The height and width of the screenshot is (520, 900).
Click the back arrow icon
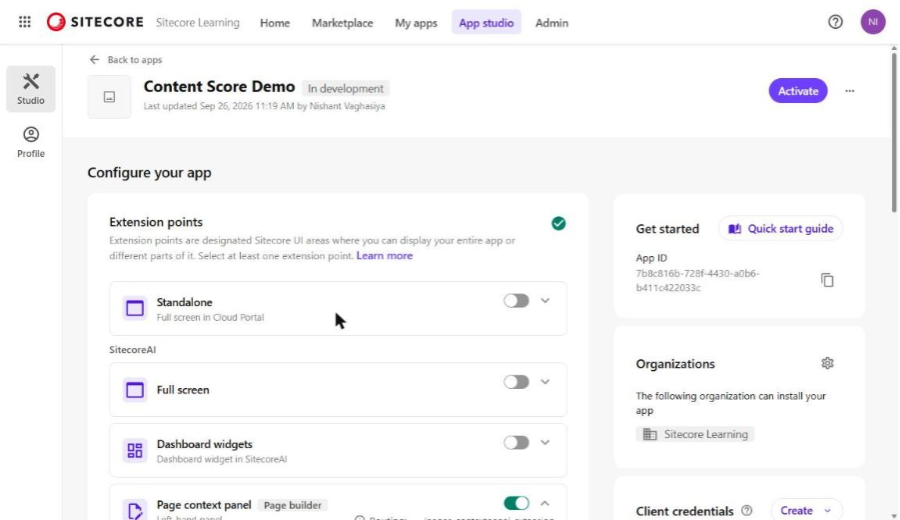click(x=94, y=60)
